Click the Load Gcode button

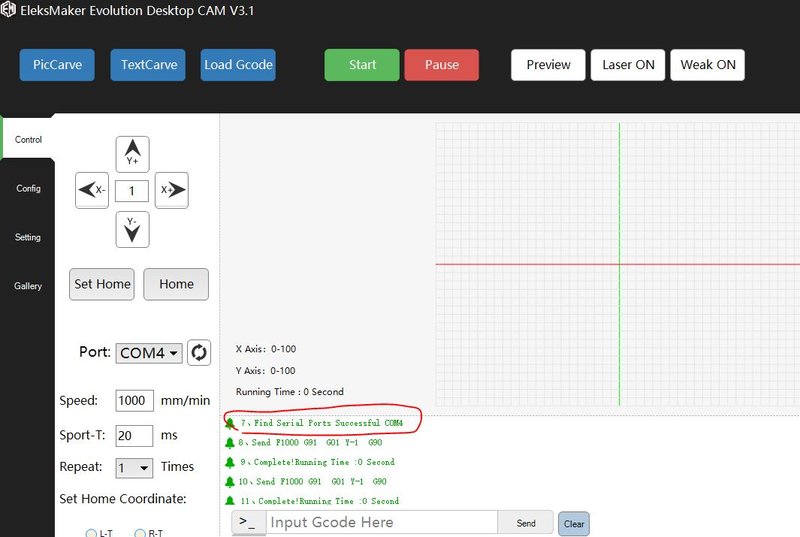(238, 65)
